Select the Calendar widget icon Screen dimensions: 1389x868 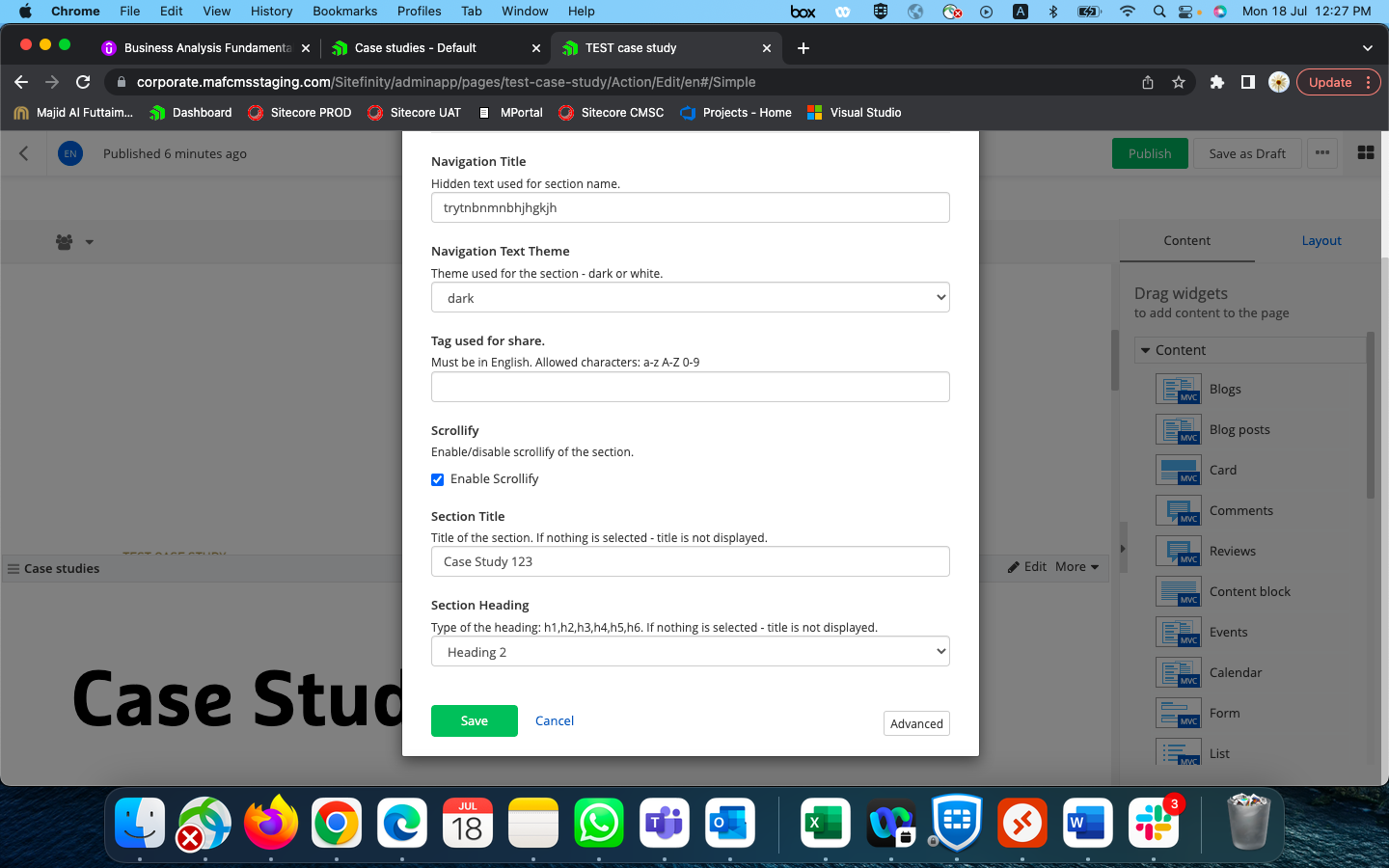(1178, 673)
